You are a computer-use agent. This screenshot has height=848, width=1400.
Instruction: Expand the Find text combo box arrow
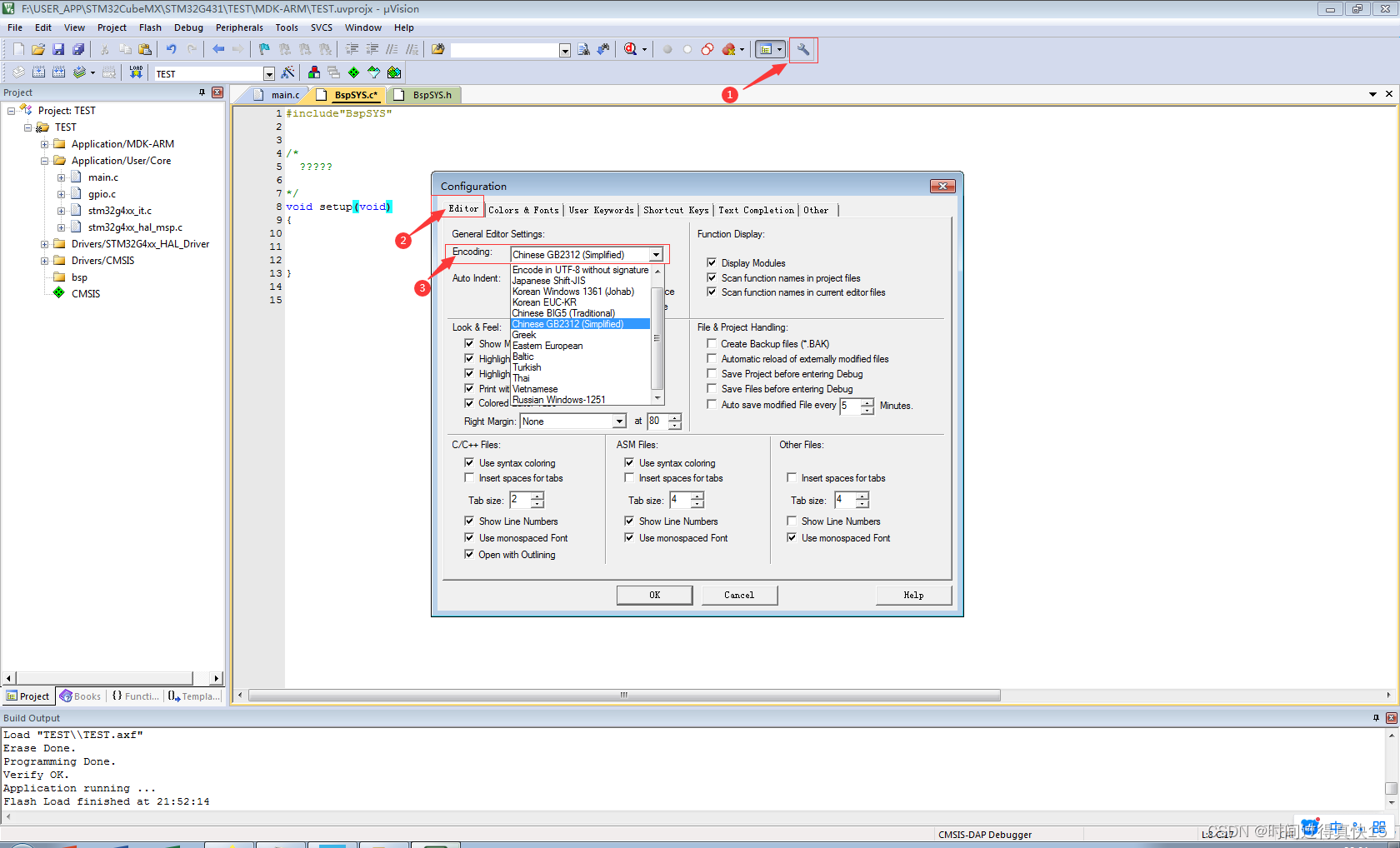[564, 50]
